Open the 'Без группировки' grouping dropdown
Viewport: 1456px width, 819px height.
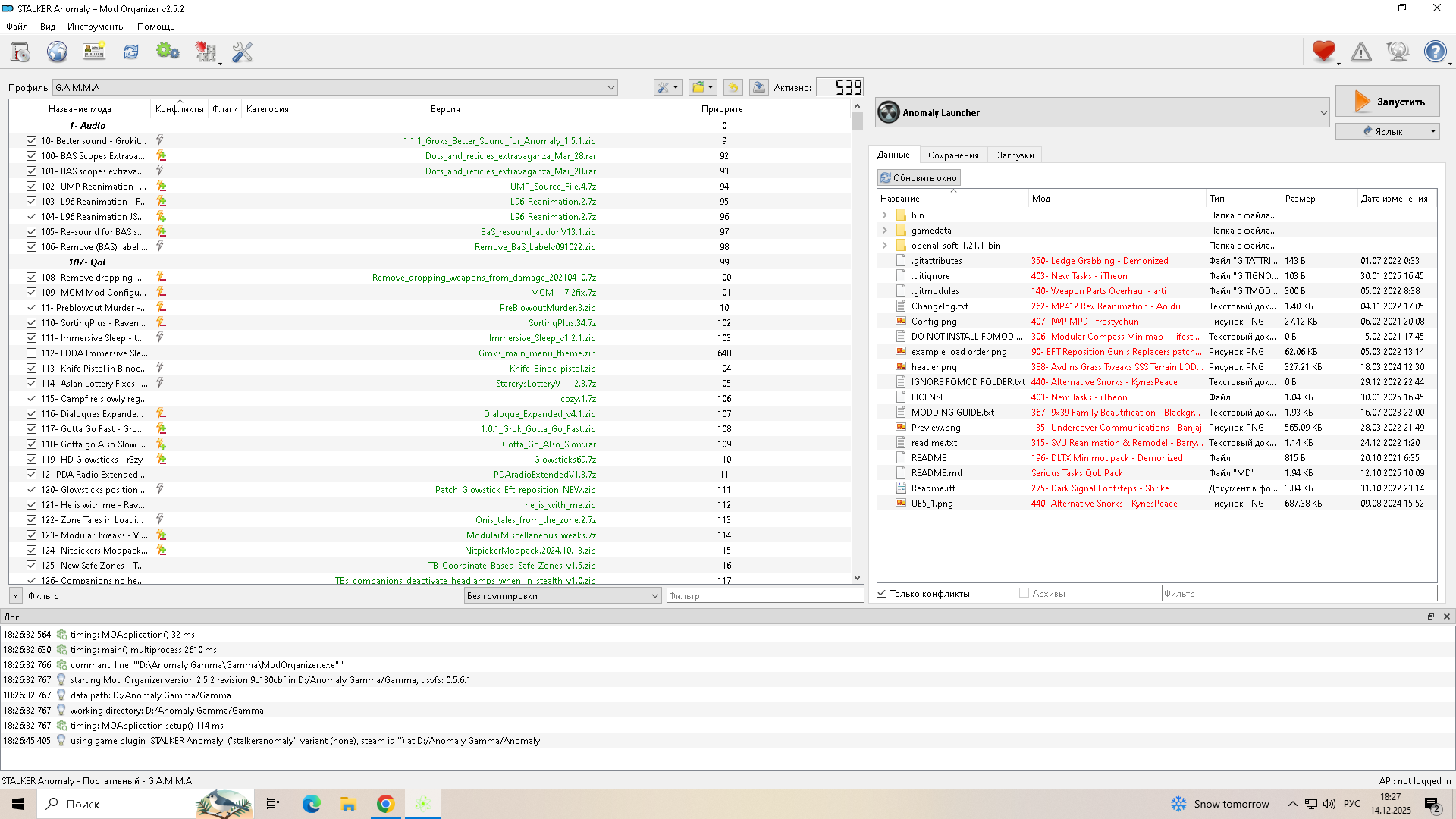coord(563,595)
